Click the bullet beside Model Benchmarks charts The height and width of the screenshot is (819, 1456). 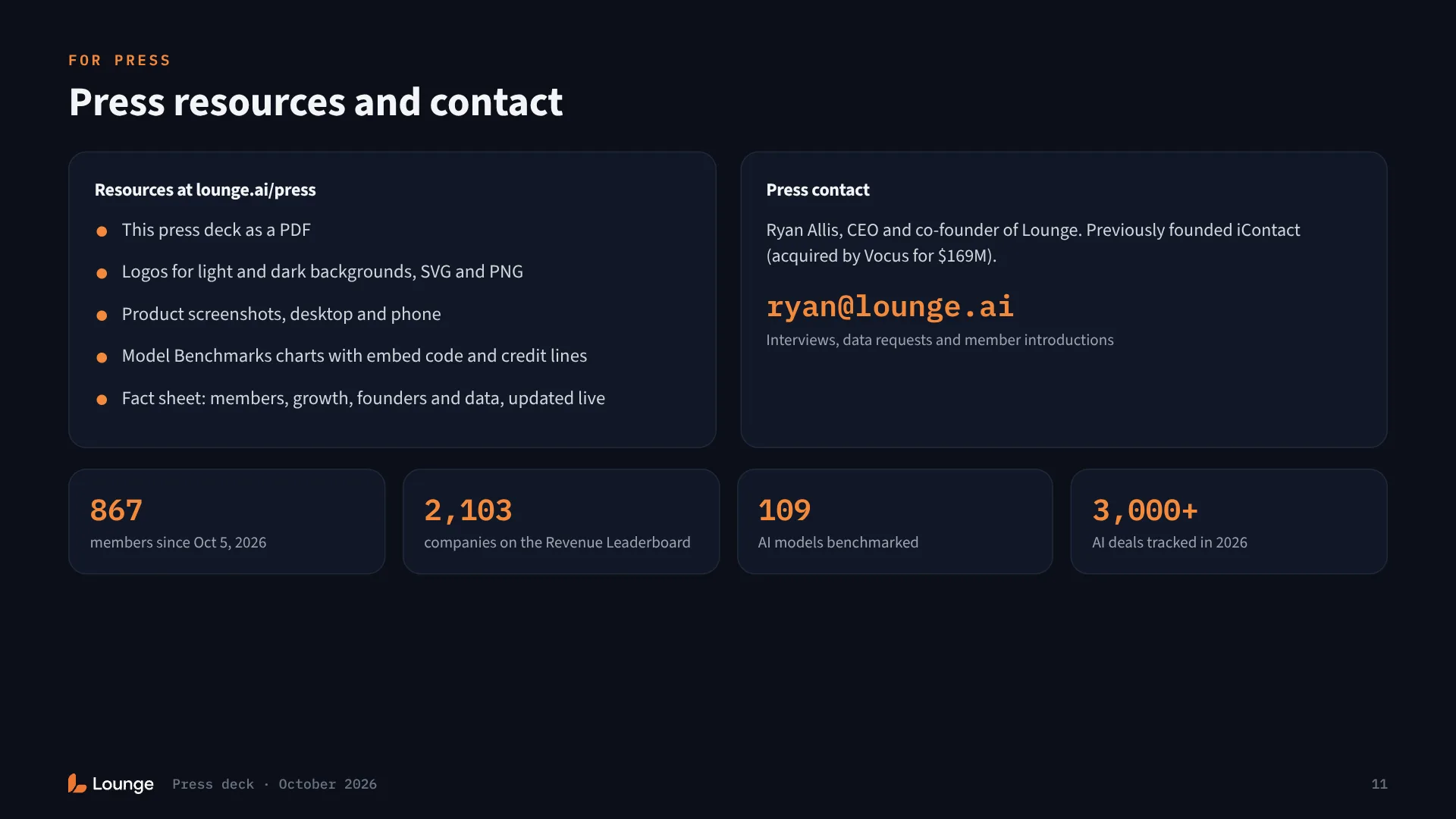[102, 357]
